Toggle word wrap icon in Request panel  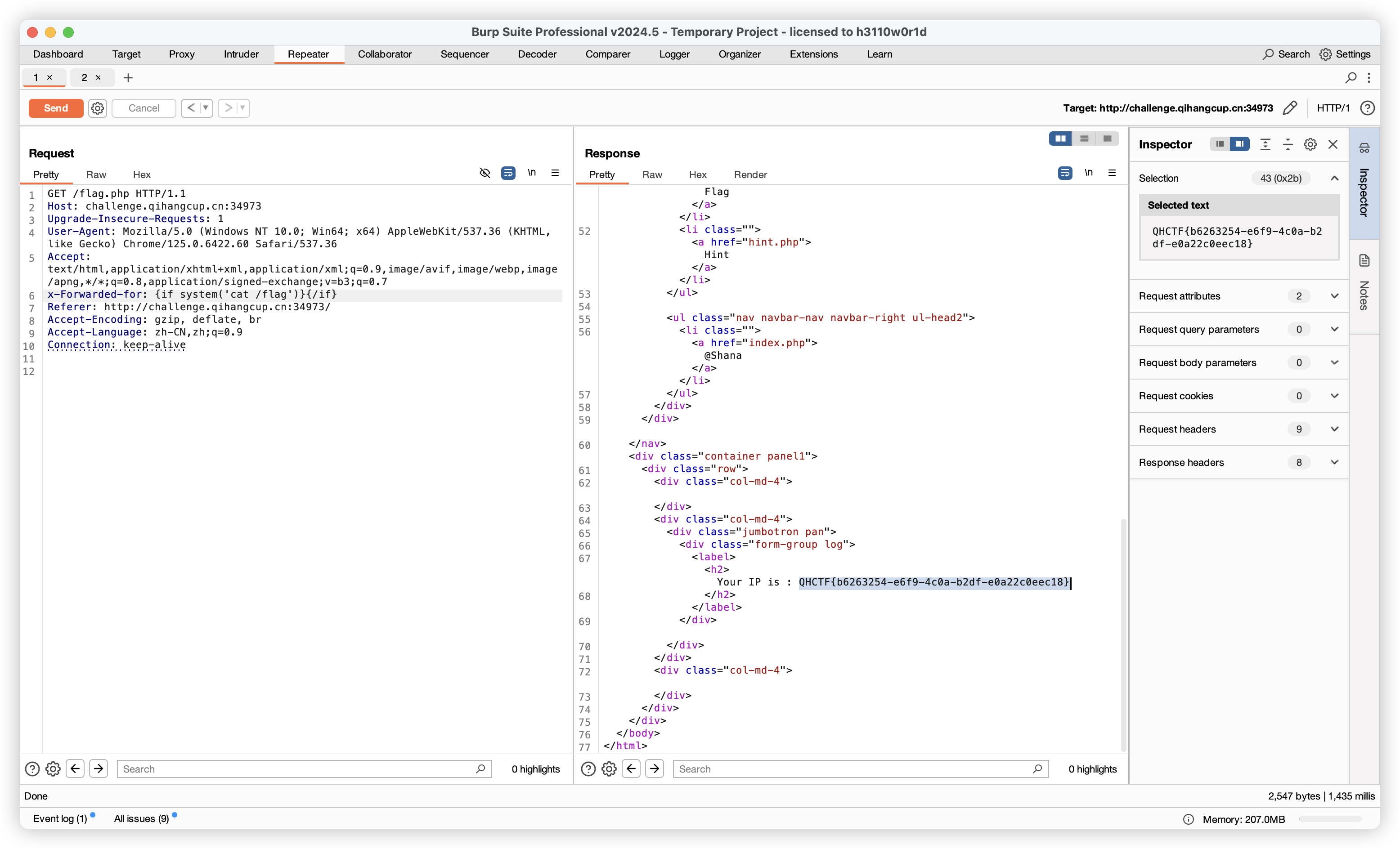click(508, 173)
